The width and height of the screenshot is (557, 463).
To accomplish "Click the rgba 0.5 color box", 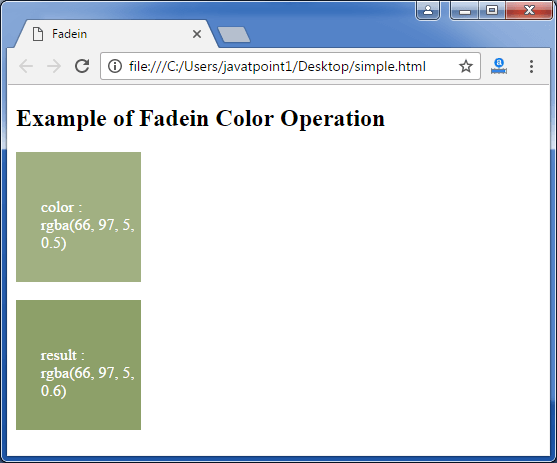I will (x=79, y=217).
